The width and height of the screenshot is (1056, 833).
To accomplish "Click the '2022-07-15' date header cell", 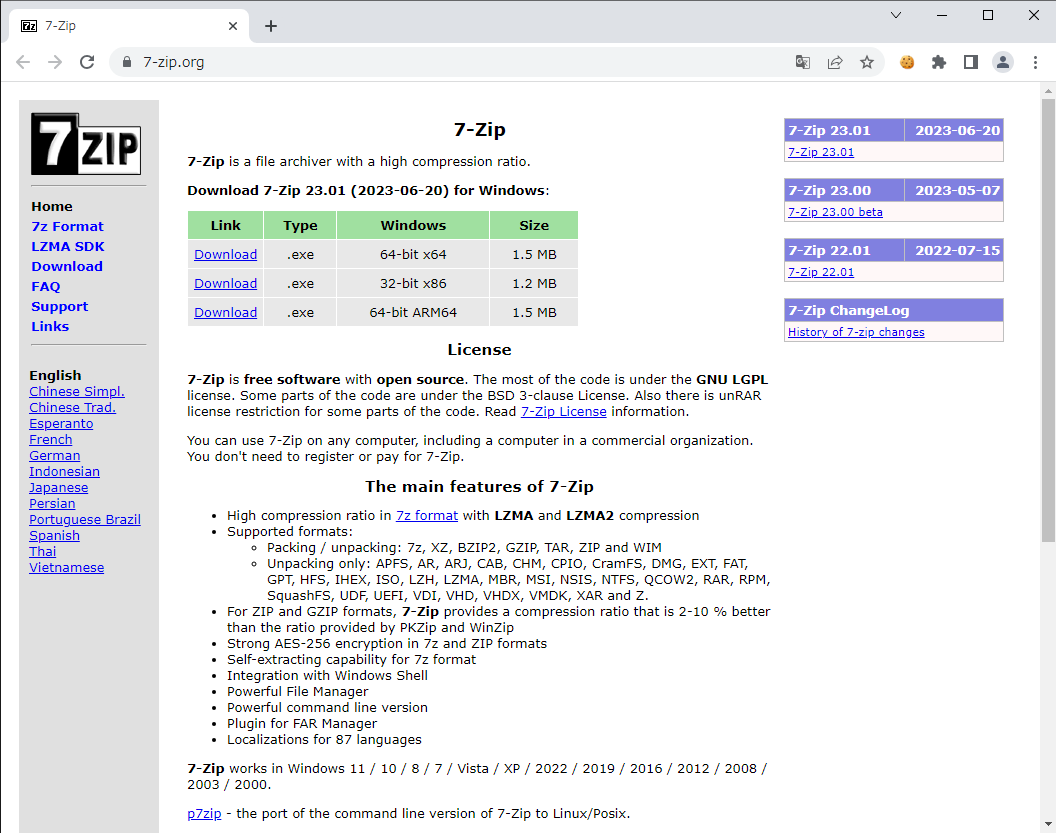I will tap(954, 251).
